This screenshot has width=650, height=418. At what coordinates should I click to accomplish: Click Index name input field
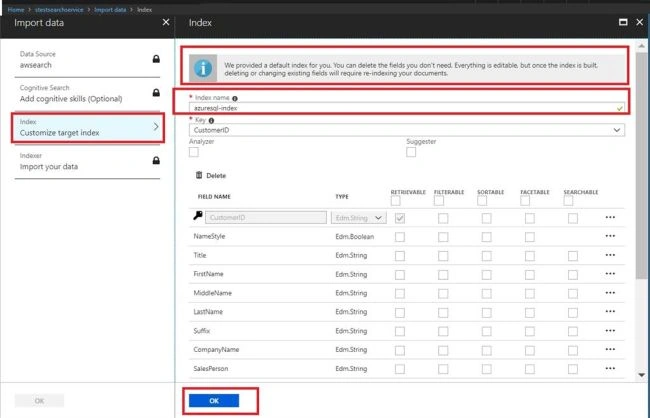(407, 108)
